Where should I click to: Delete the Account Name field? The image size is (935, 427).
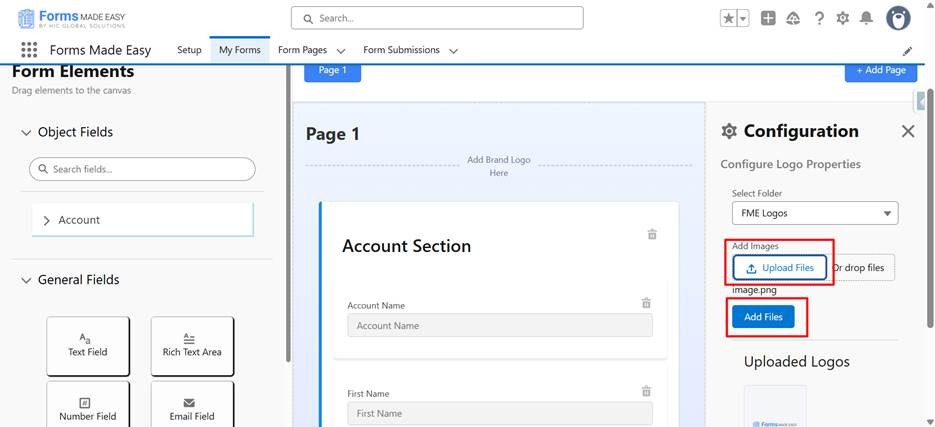[x=646, y=303]
